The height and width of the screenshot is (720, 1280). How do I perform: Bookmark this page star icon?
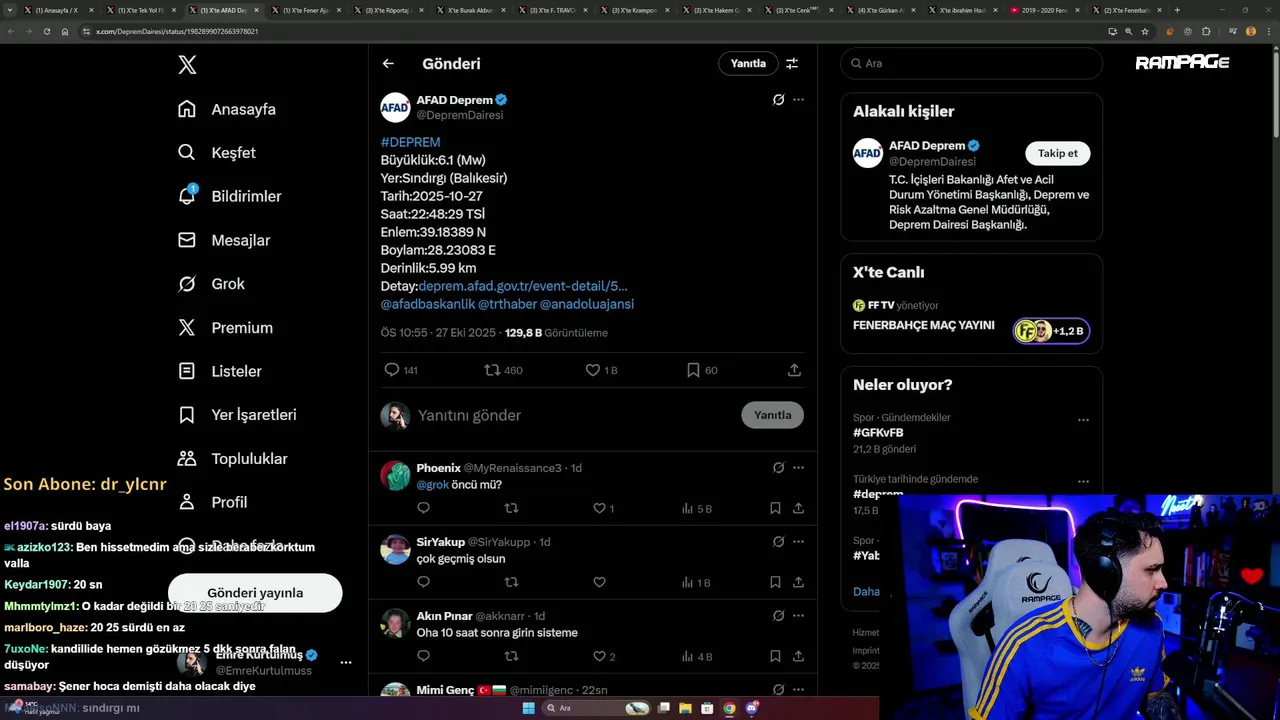1145,31
